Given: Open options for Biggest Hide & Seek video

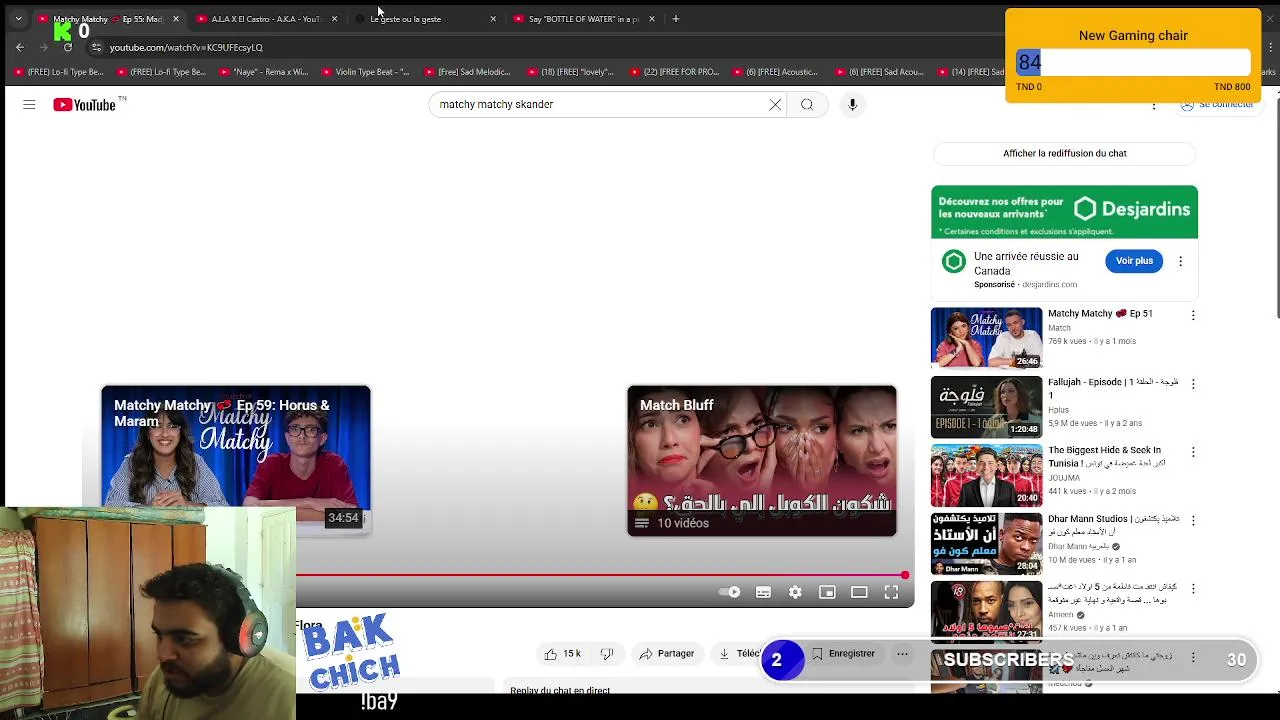Looking at the screenshot, I should [1192, 452].
